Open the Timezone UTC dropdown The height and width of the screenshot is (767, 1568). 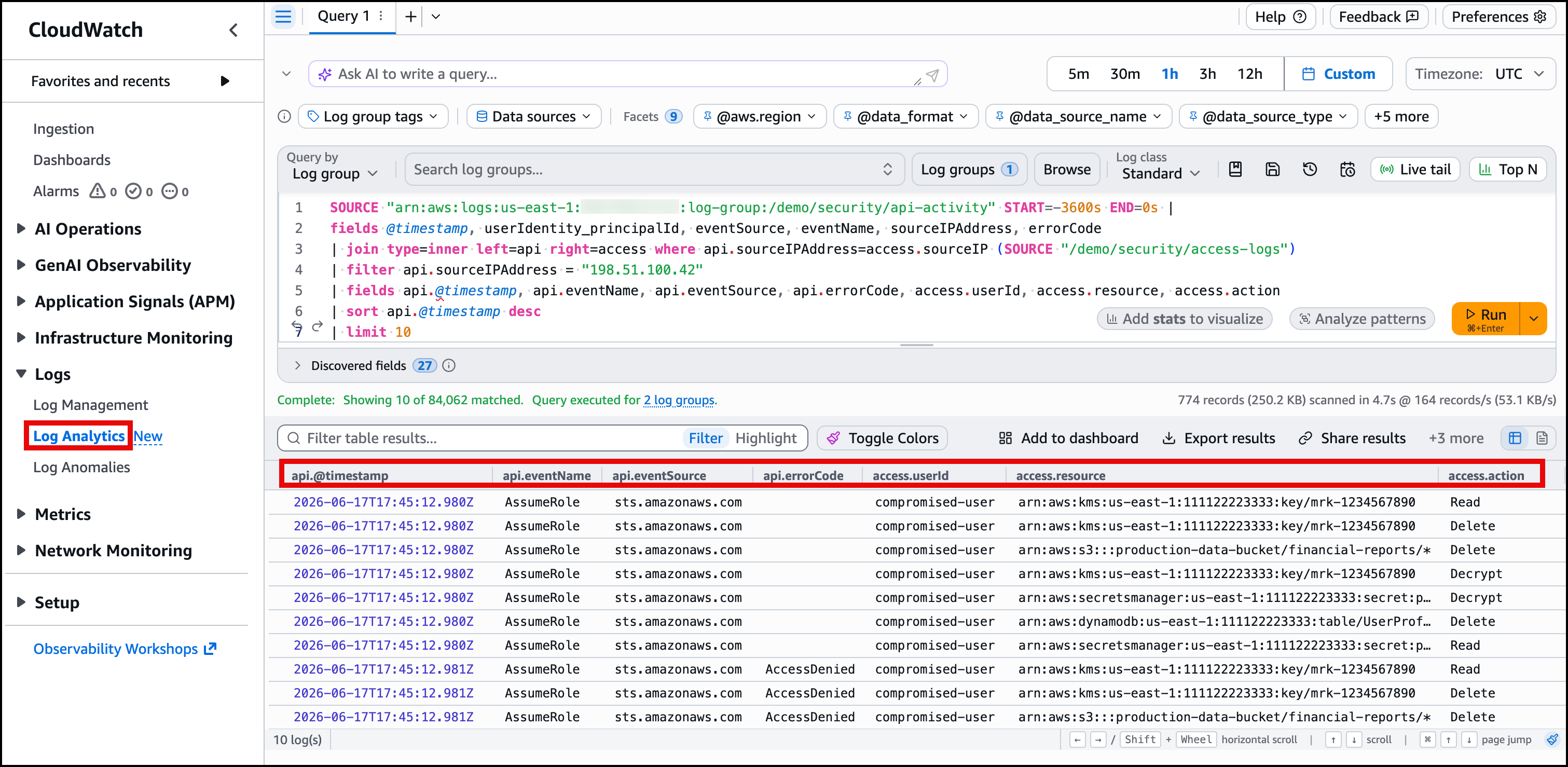pyautogui.click(x=1480, y=74)
